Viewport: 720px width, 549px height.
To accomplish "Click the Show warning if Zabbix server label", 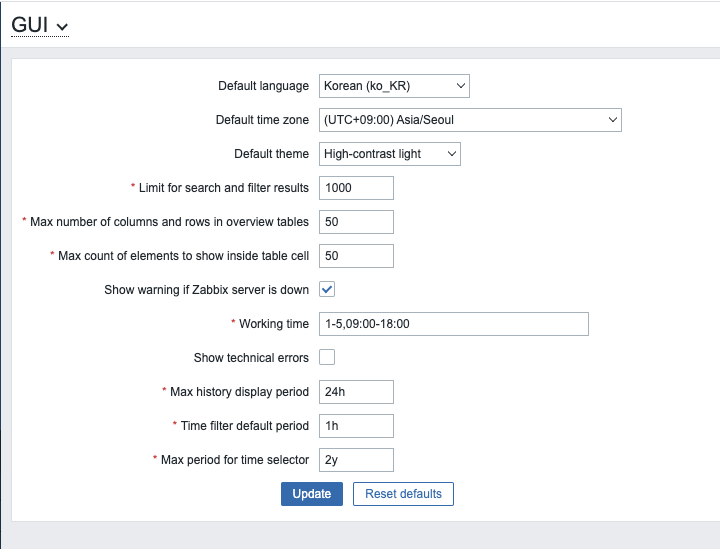I will (207, 290).
